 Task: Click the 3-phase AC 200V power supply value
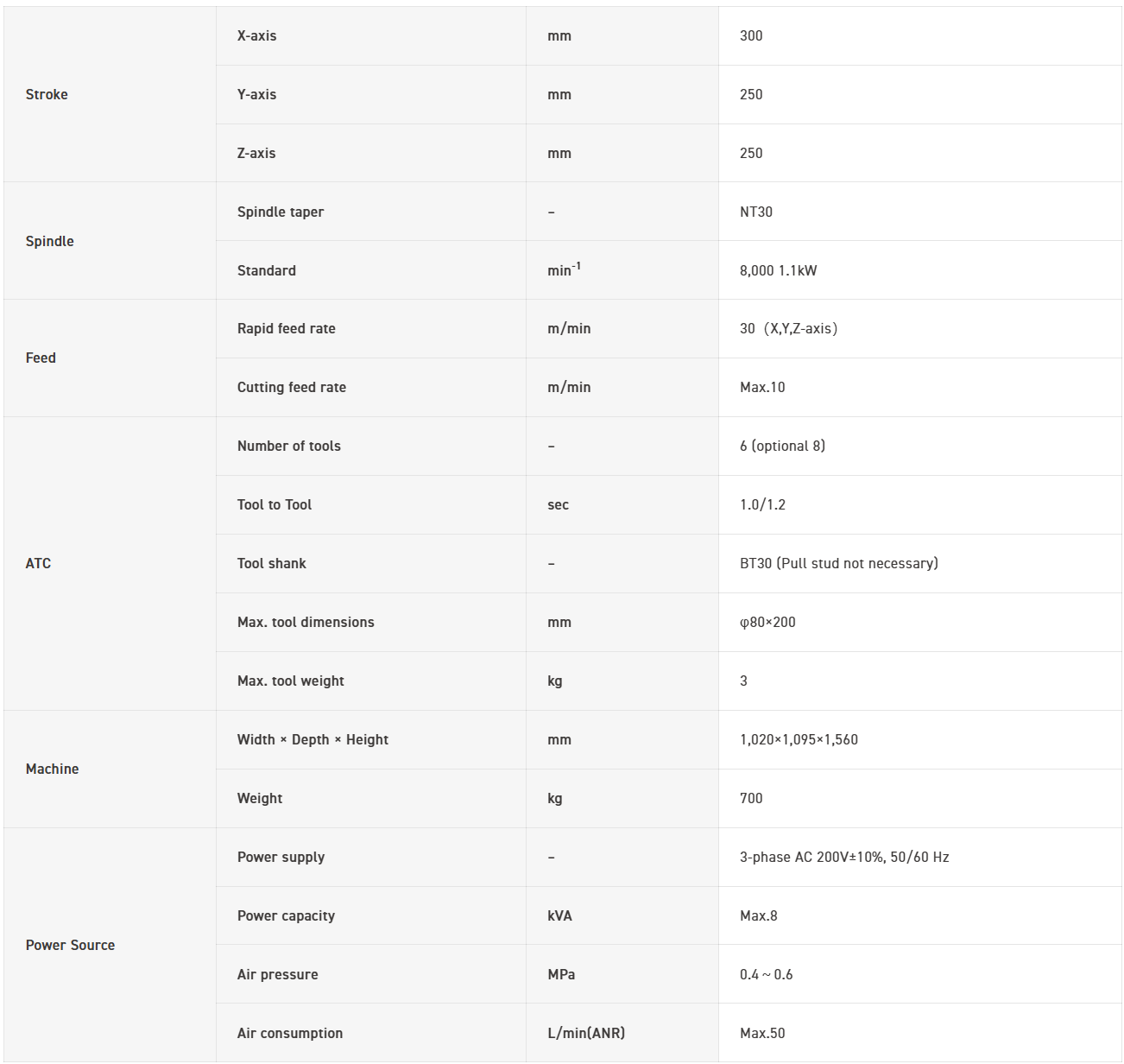click(843, 857)
